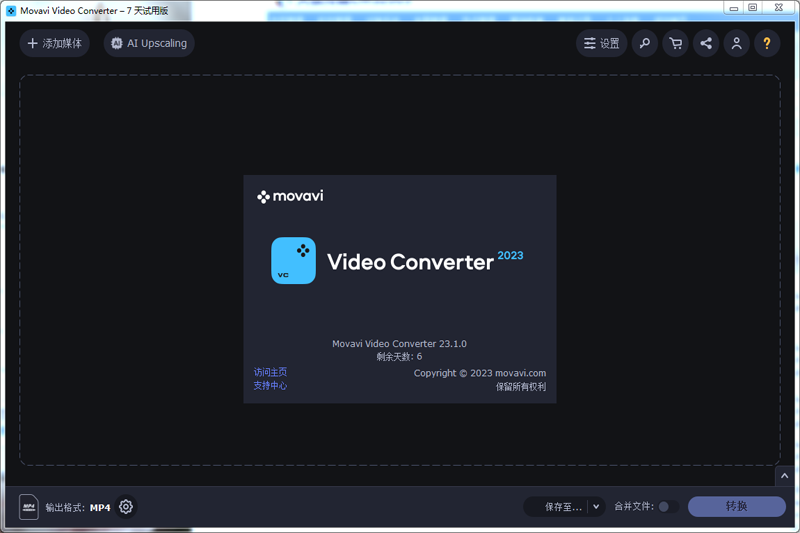800x533 pixels.
Task: Open the 设置 settings menu
Action: (x=601, y=43)
